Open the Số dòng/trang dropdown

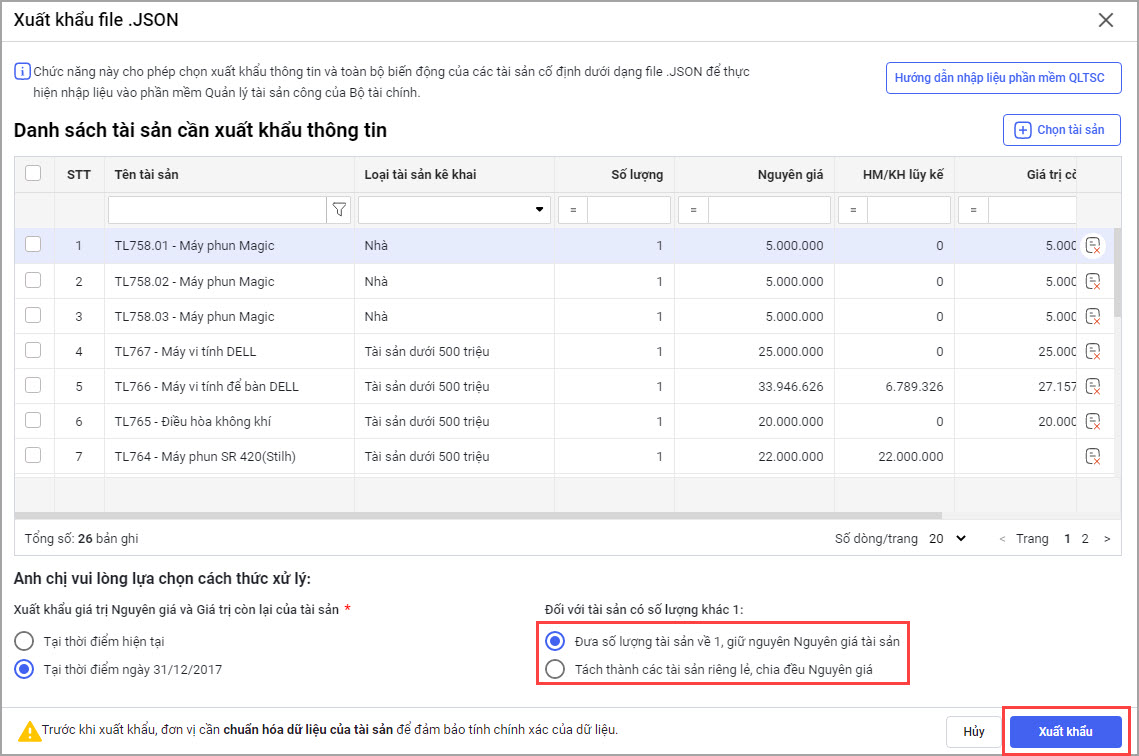click(946, 538)
